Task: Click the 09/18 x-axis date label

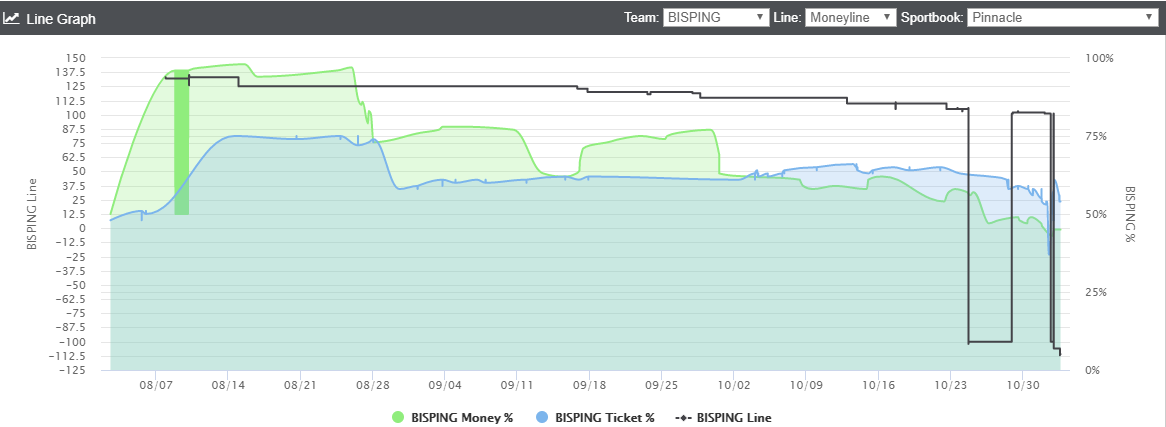Action: coord(589,385)
